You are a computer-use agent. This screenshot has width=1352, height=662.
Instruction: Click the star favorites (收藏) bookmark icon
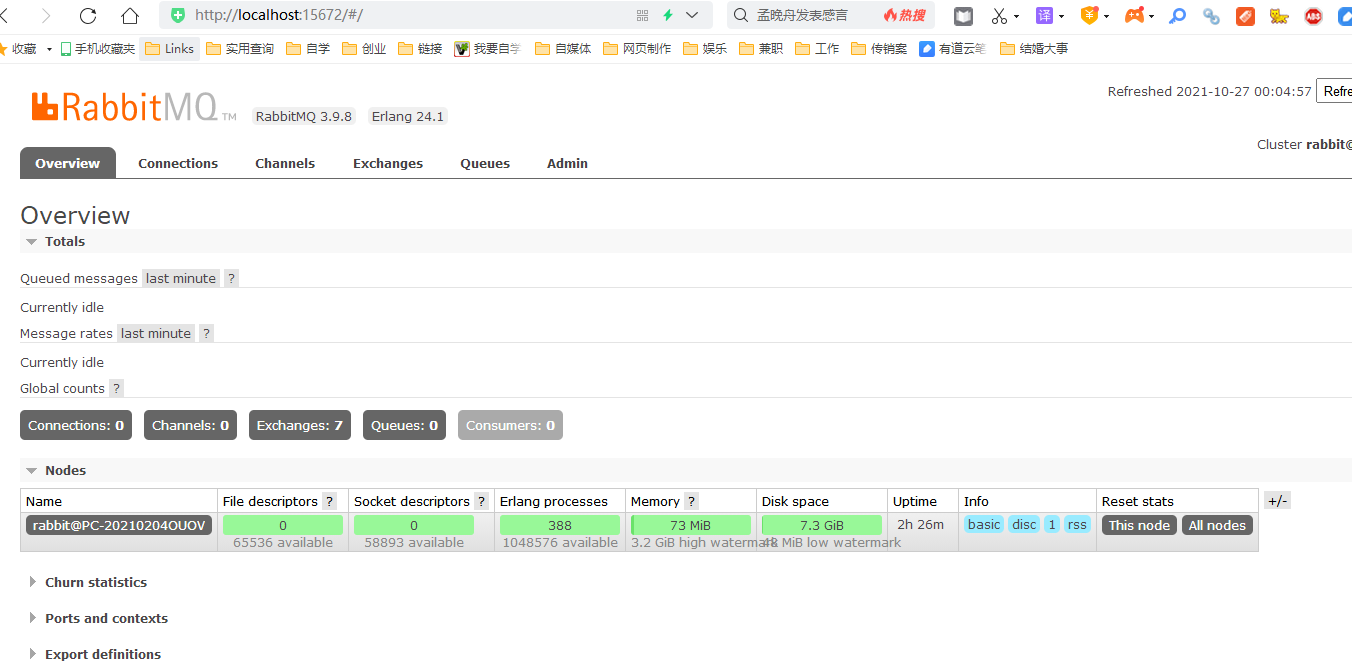(x=4, y=48)
